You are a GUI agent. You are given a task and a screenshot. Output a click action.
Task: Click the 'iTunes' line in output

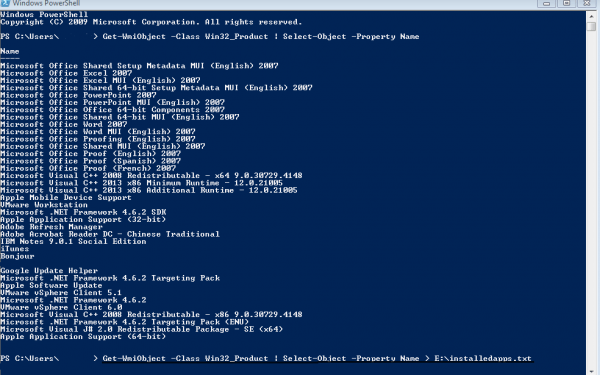[15, 249]
